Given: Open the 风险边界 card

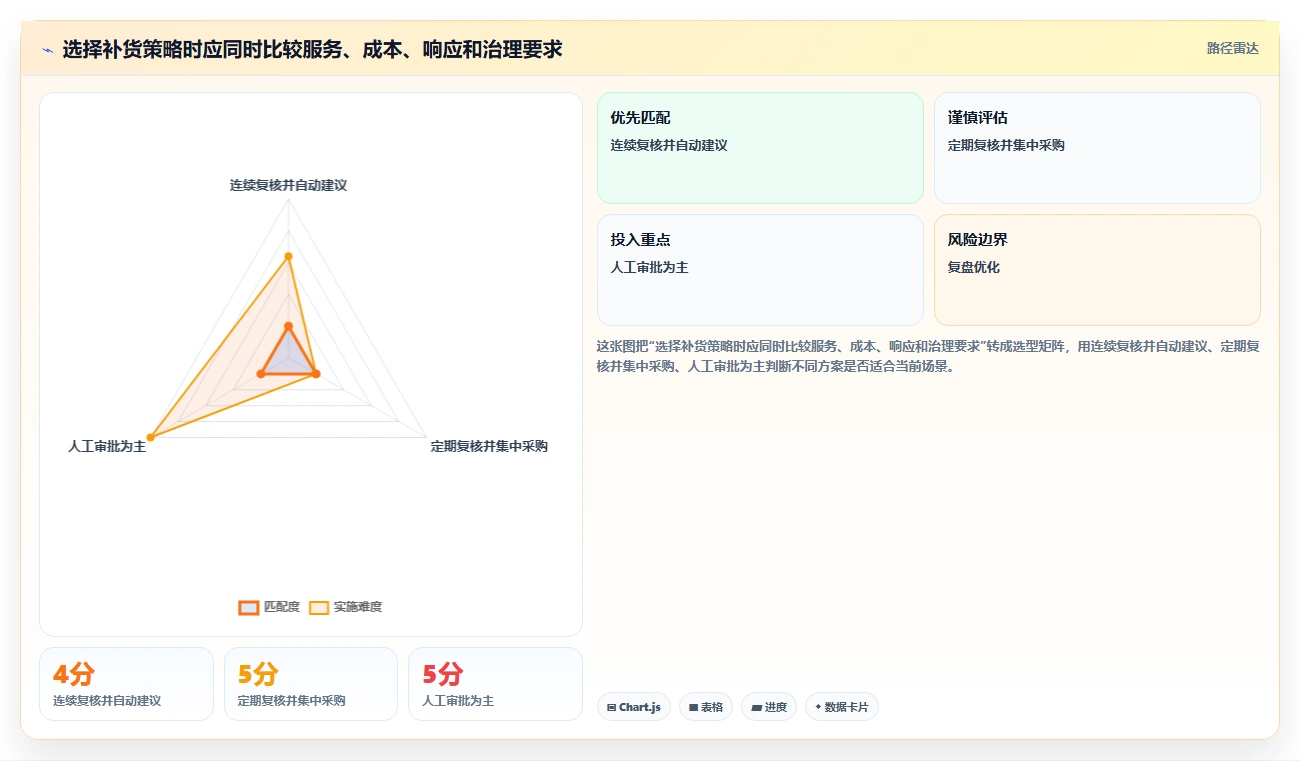Looking at the screenshot, I should click(x=1097, y=270).
